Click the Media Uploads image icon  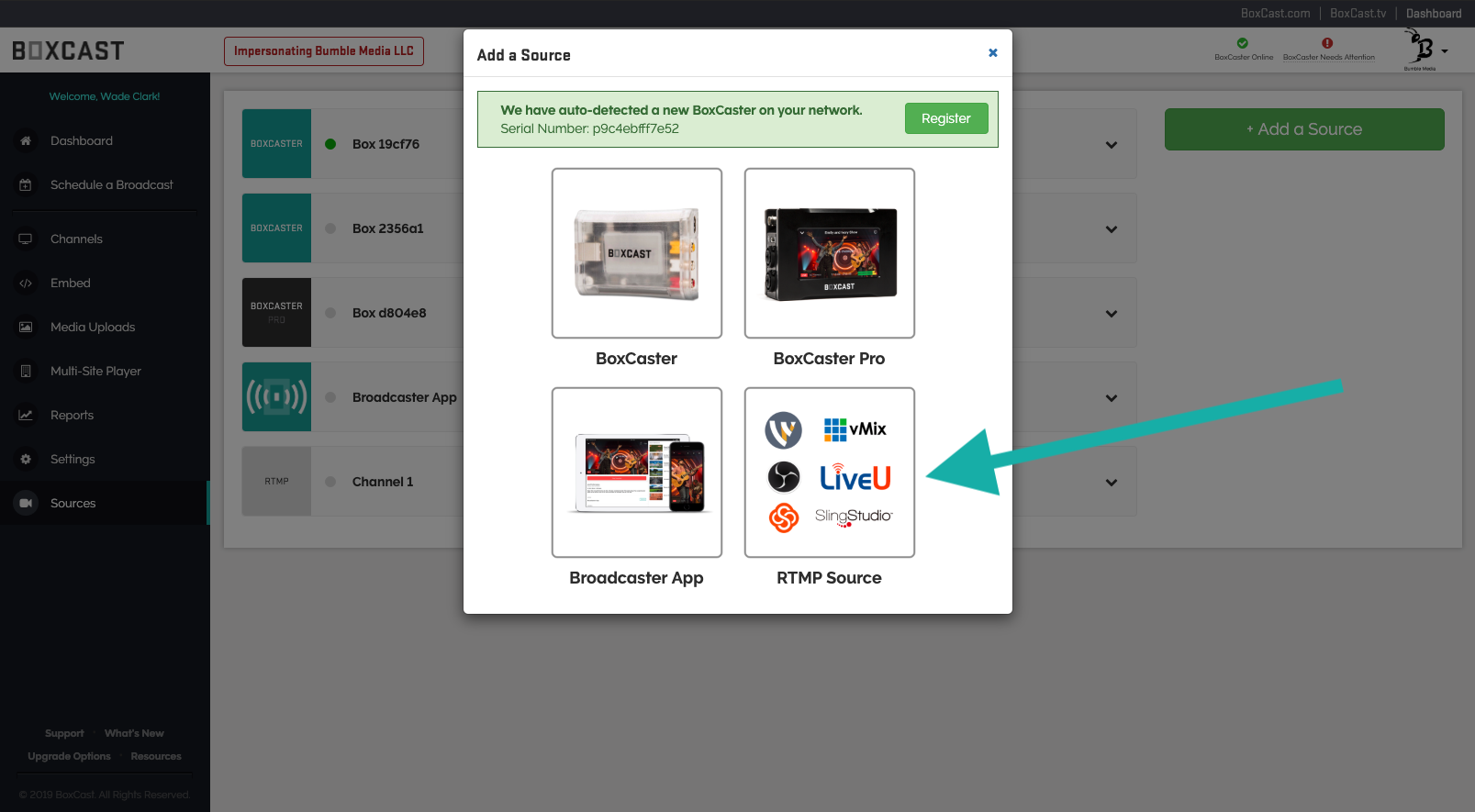click(26, 328)
